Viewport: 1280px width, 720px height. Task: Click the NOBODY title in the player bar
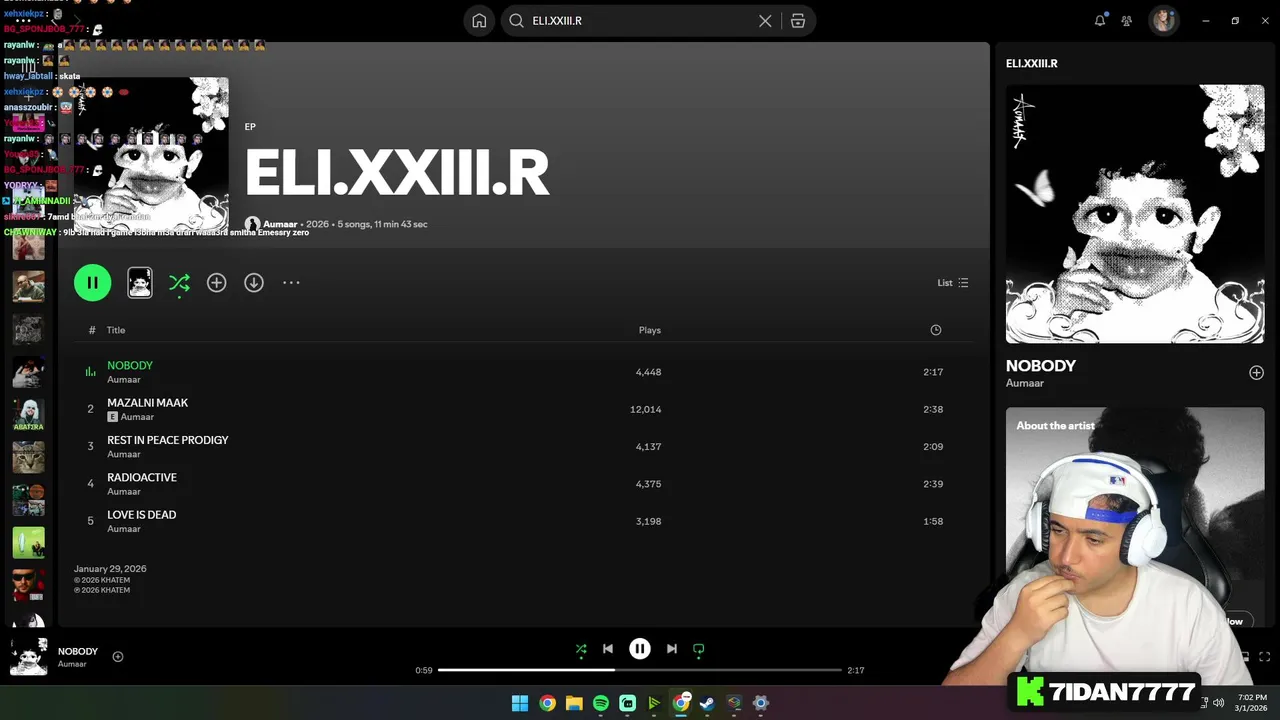[78, 652]
